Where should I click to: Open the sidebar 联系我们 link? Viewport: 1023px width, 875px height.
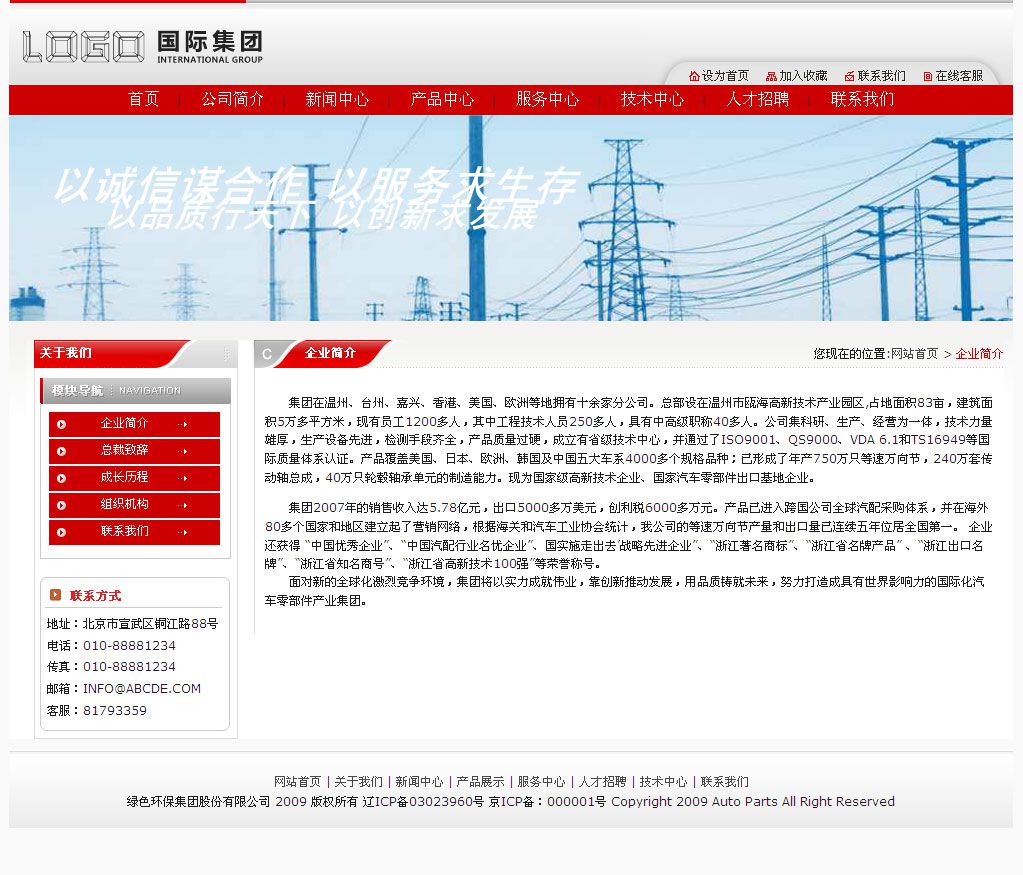[x=125, y=532]
